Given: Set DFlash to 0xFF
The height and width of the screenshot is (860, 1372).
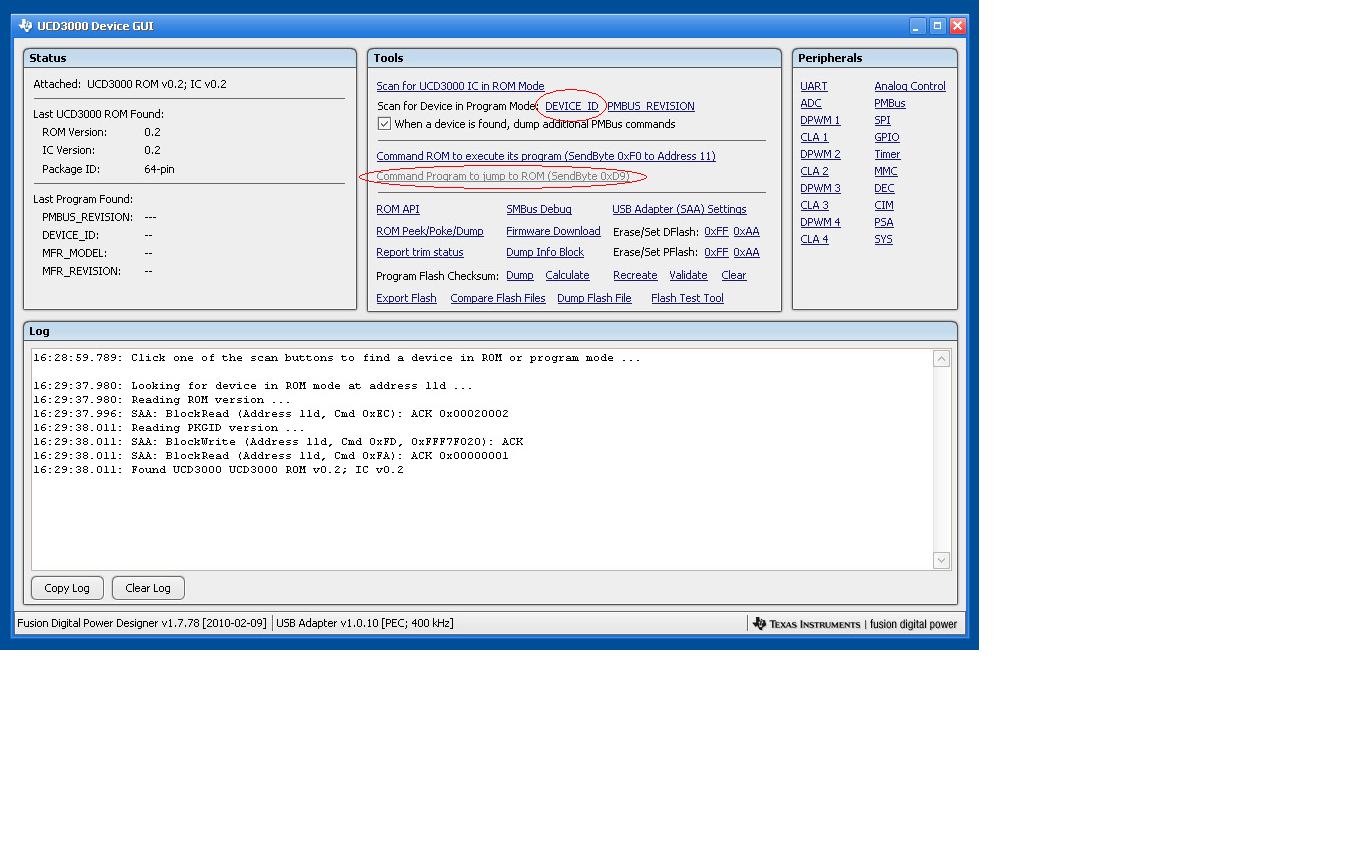Looking at the screenshot, I should pyautogui.click(x=716, y=231).
